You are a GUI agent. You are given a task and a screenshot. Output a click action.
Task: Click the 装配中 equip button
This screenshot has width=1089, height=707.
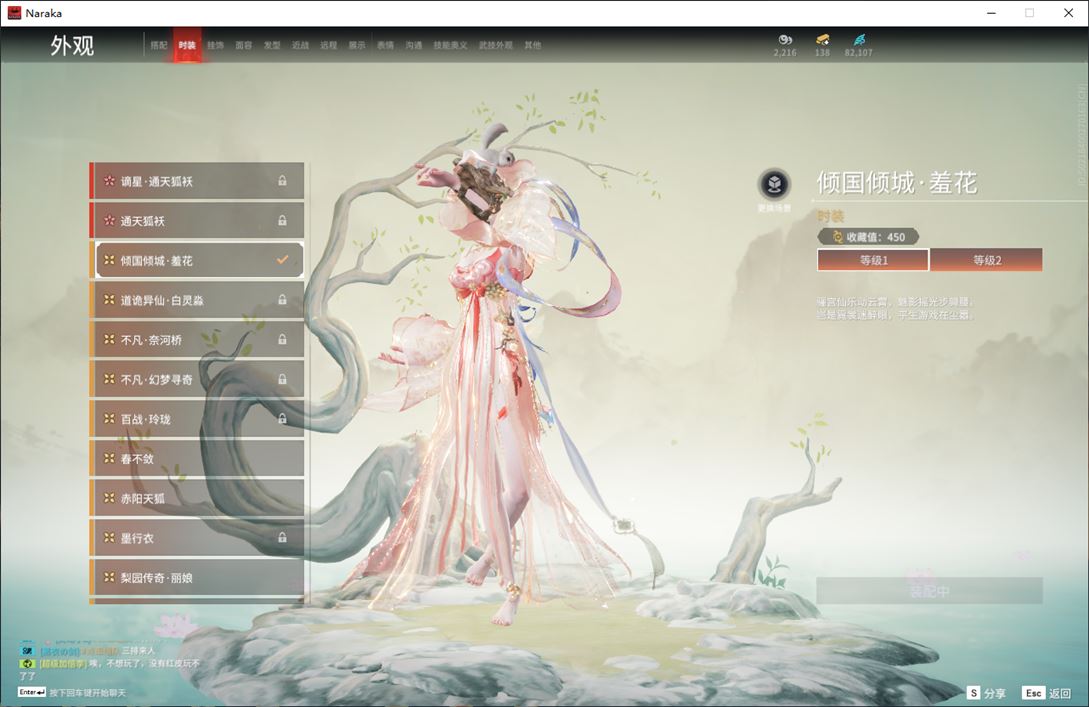click(x=929, y=591)
